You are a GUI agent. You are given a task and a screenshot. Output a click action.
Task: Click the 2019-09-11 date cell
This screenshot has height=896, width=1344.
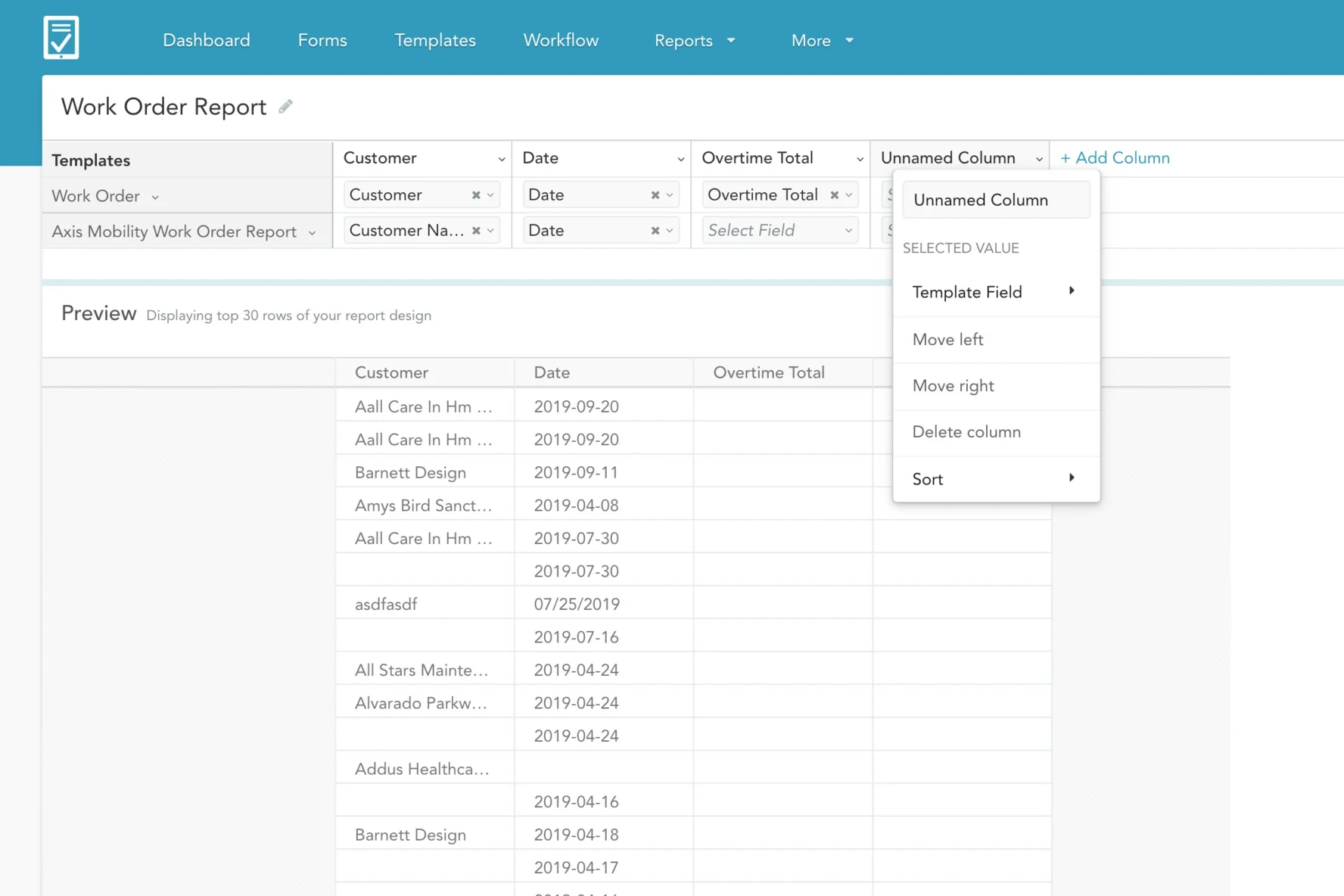pos(604,472)
